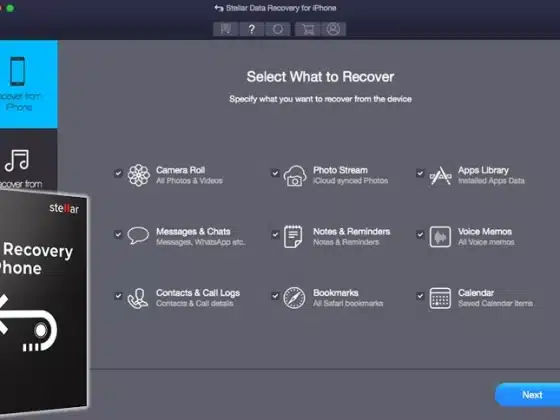The height and width of the screenshot is (420, 560).
Task: Click the Apps Library icon
Action: pos(440,175)
